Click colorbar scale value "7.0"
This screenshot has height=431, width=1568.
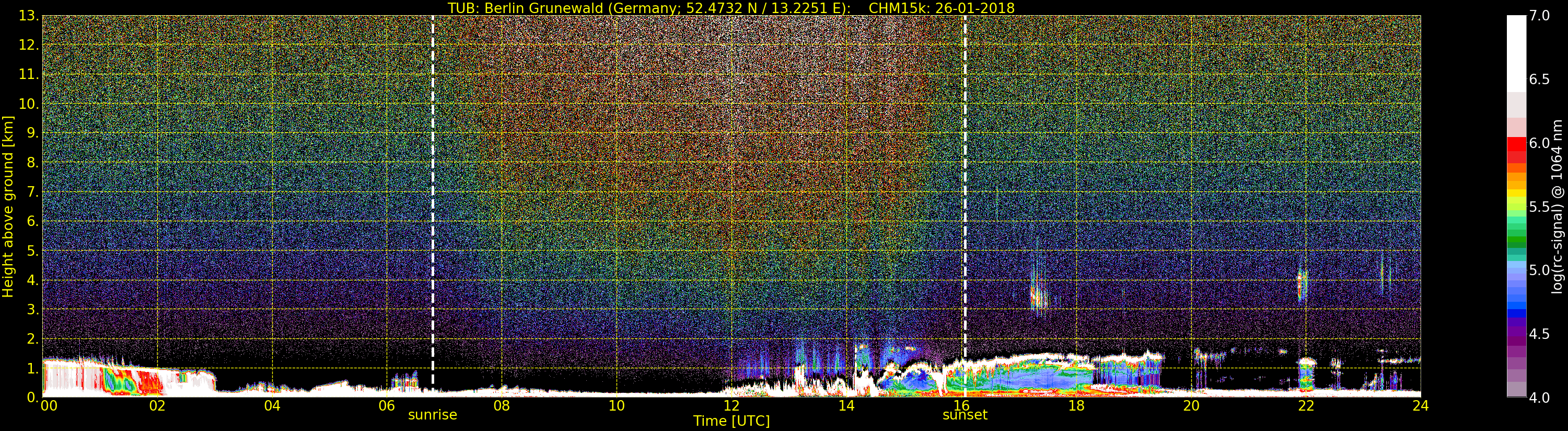click(x=1539, y=16)
